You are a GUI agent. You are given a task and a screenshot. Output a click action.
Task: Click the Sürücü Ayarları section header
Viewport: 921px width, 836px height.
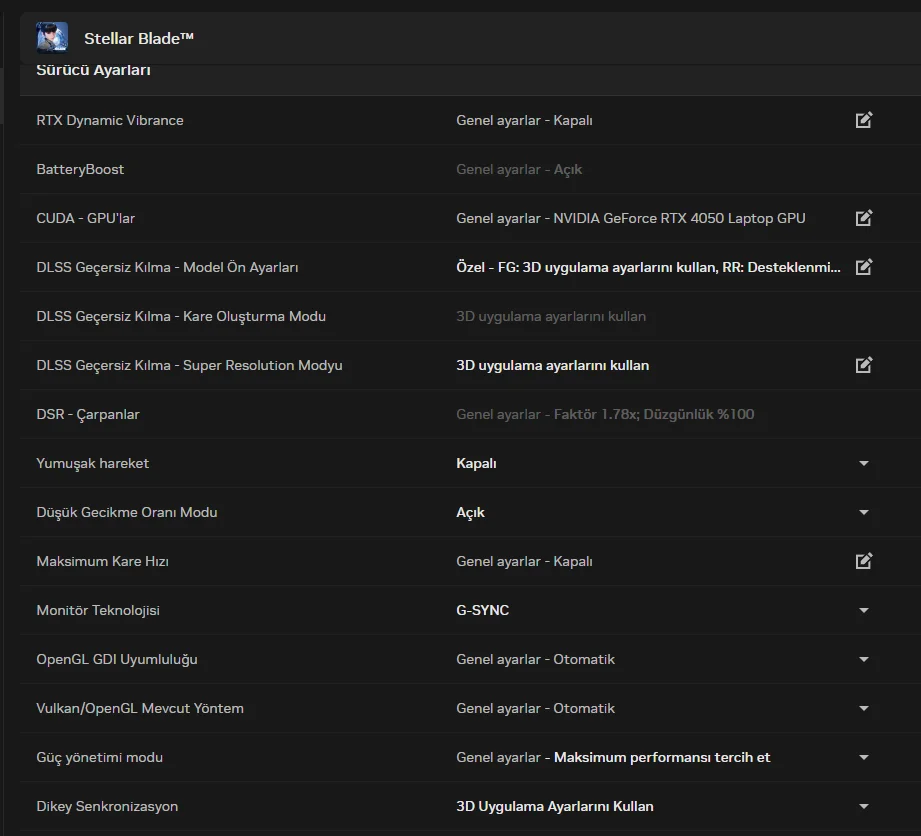pyautogui.click(x=93, y=71)
